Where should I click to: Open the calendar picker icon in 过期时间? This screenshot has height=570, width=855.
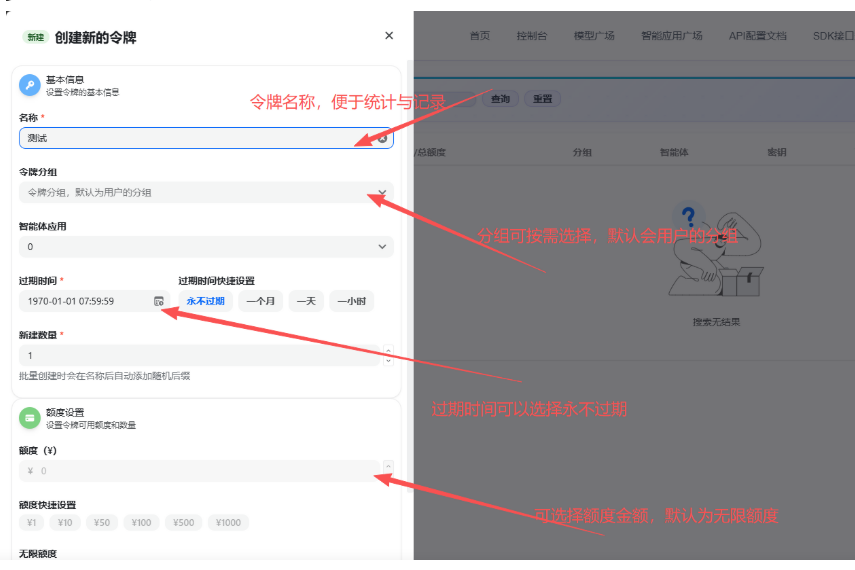point(159,301)
